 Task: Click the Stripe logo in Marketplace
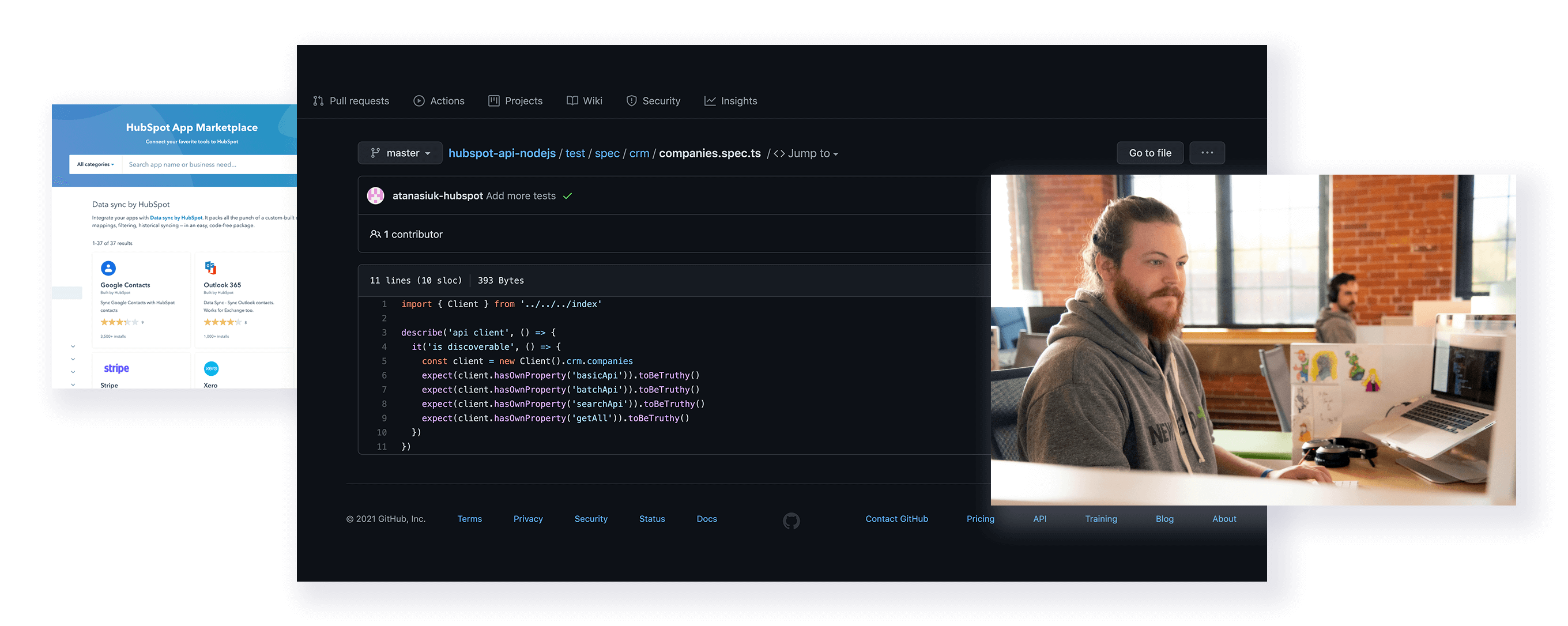116,369
